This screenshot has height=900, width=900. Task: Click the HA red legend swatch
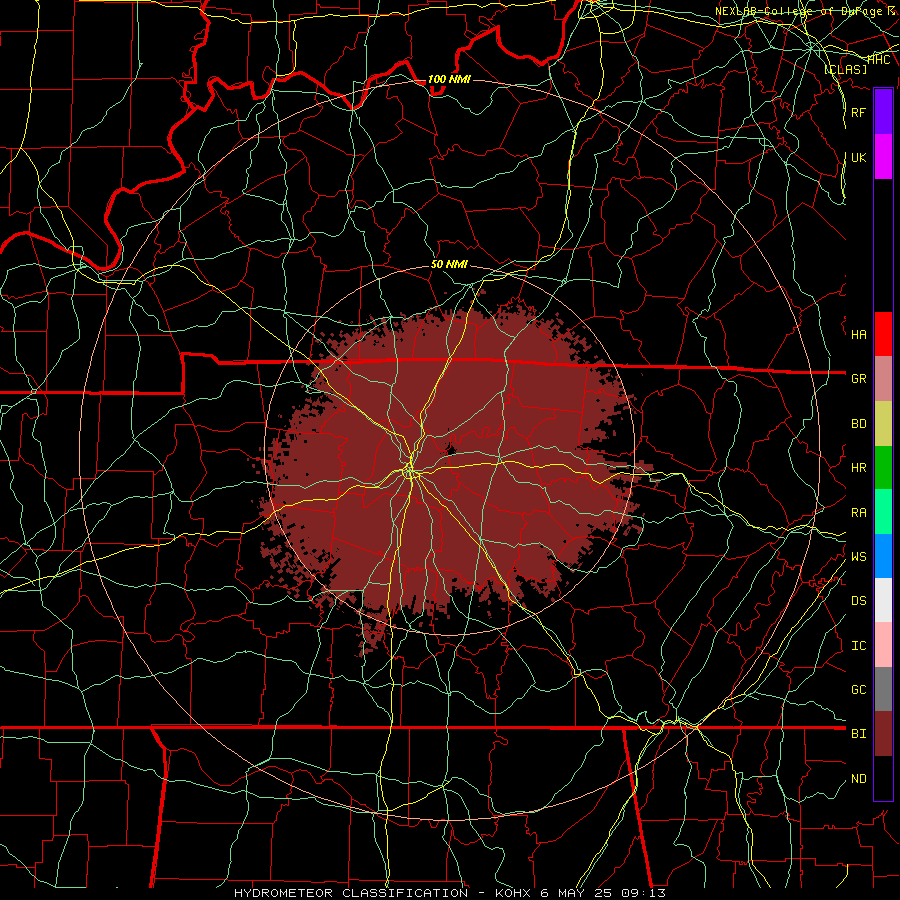[883, 334]
